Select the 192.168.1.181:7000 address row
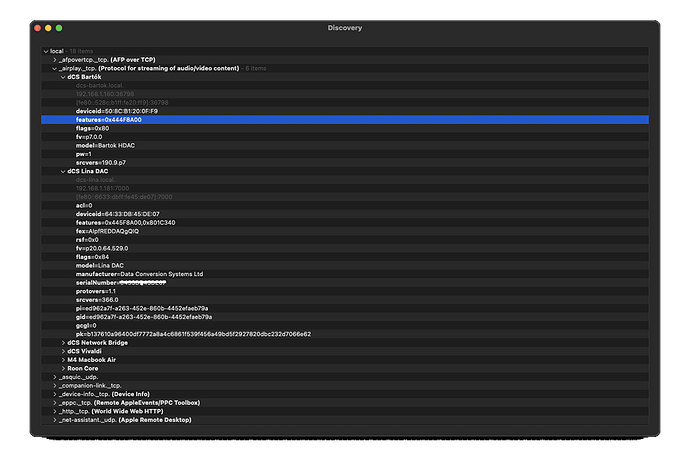The width and height of the screenshot is (690, 475). pyautogui.click(x=345, y=188)
